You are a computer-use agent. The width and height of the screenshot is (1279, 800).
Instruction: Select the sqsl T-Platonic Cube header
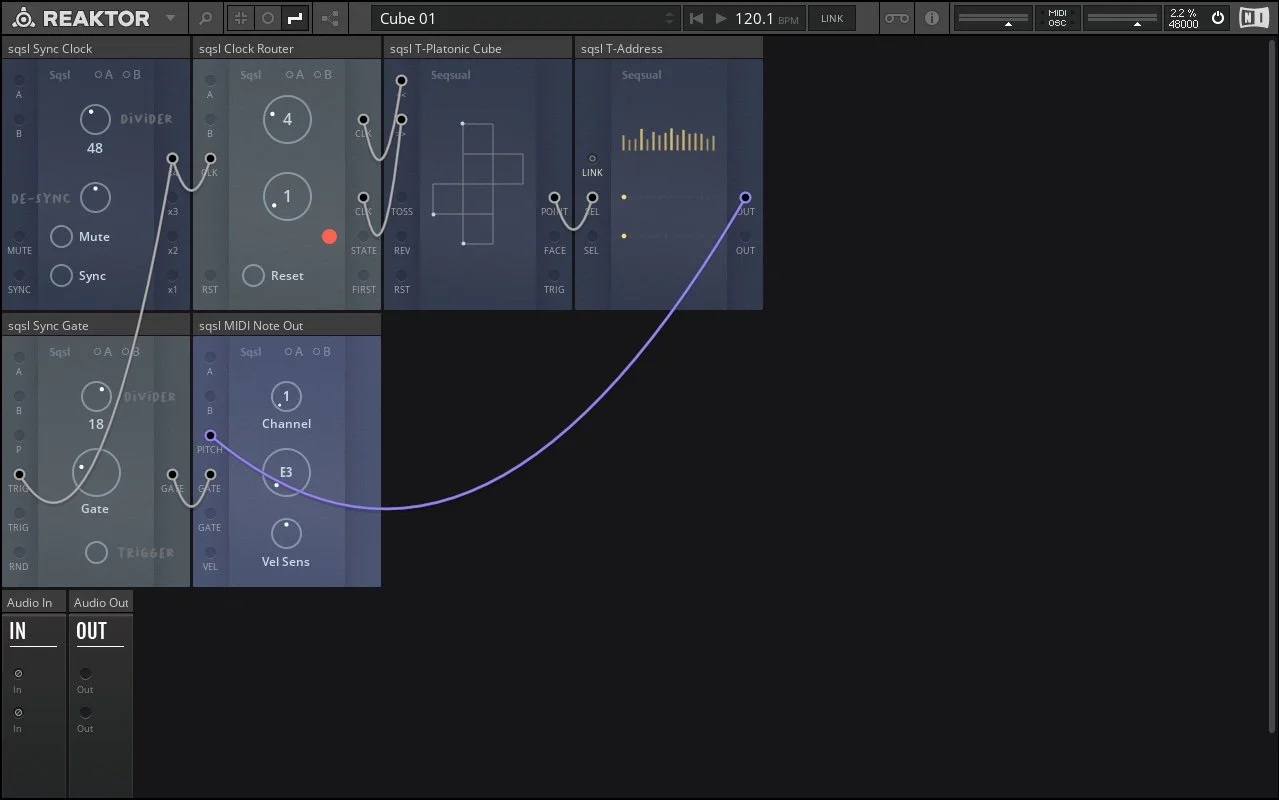478,48
